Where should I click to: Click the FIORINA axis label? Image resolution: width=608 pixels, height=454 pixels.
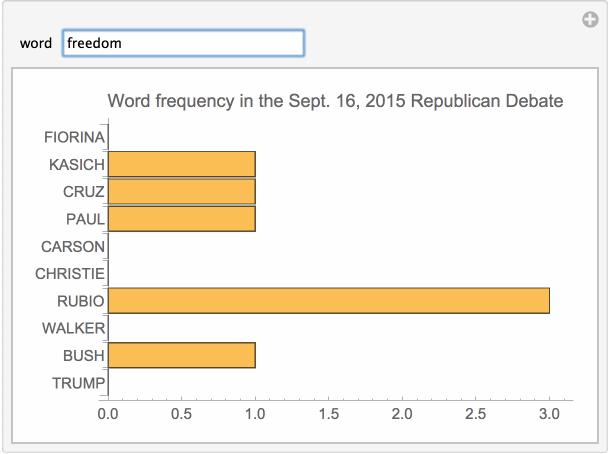point(74,137)
